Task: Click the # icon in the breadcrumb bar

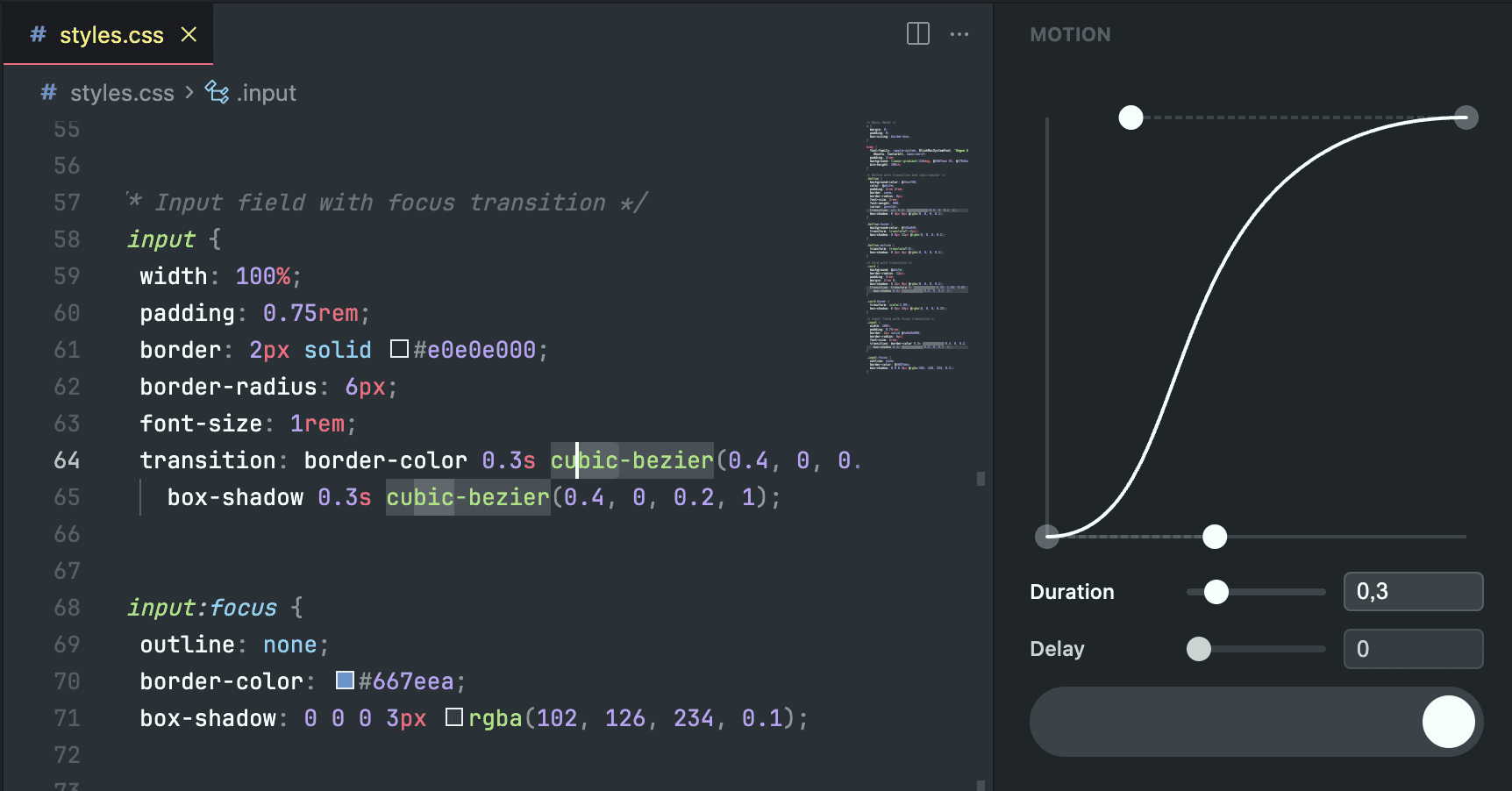Action: click(x=47, y=92)
